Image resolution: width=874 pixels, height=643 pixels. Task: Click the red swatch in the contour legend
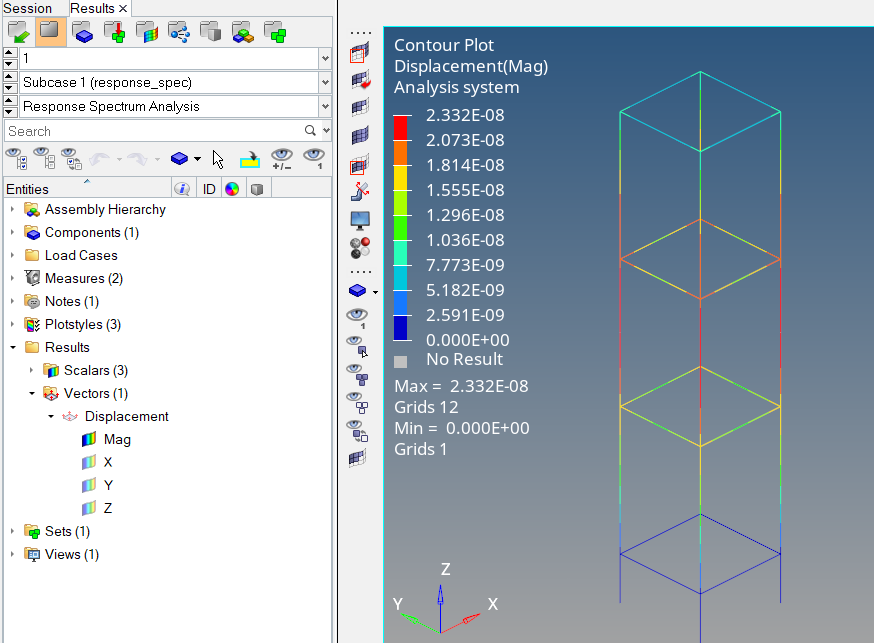click(400, 127)
